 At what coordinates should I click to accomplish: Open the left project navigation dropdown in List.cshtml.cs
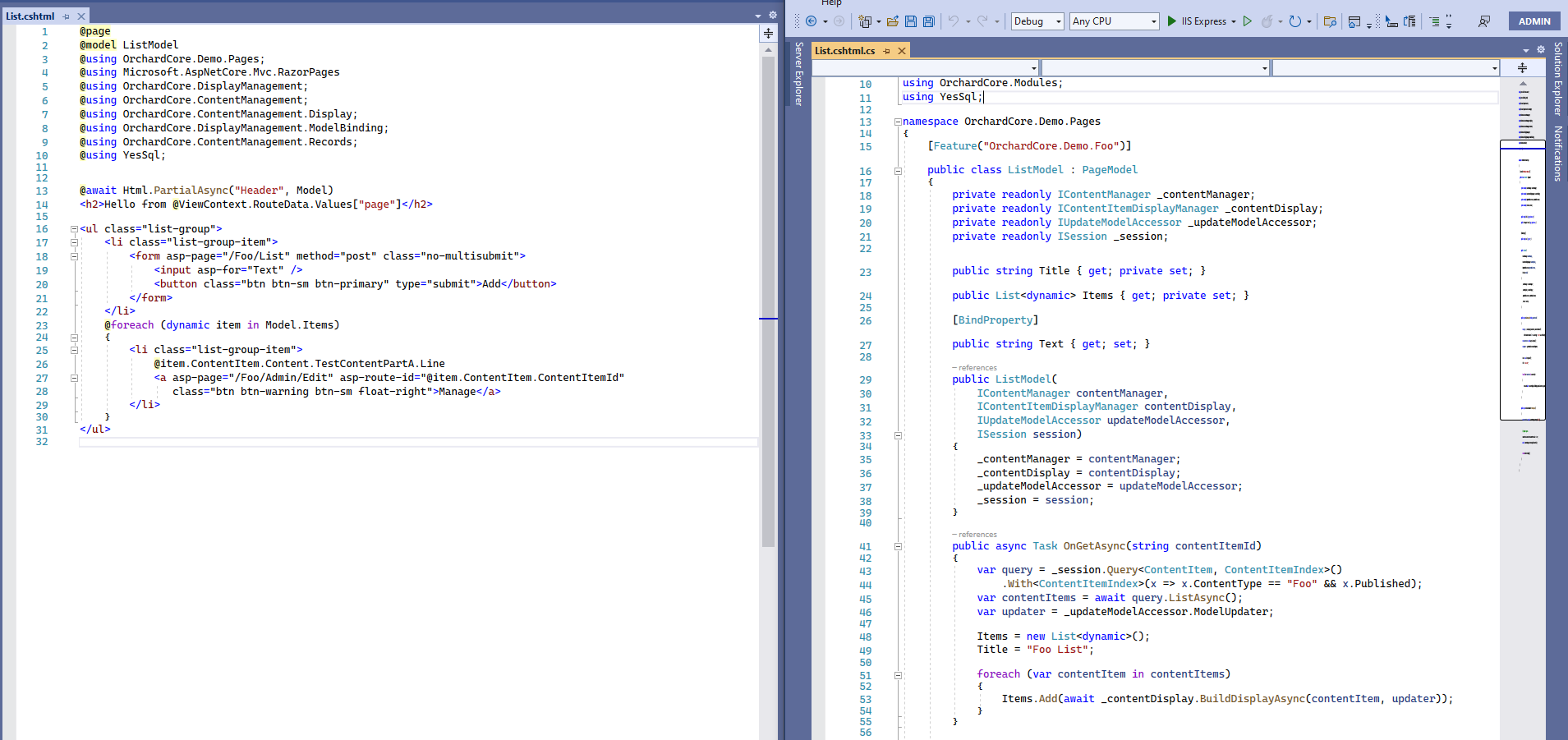click(926, 68)
